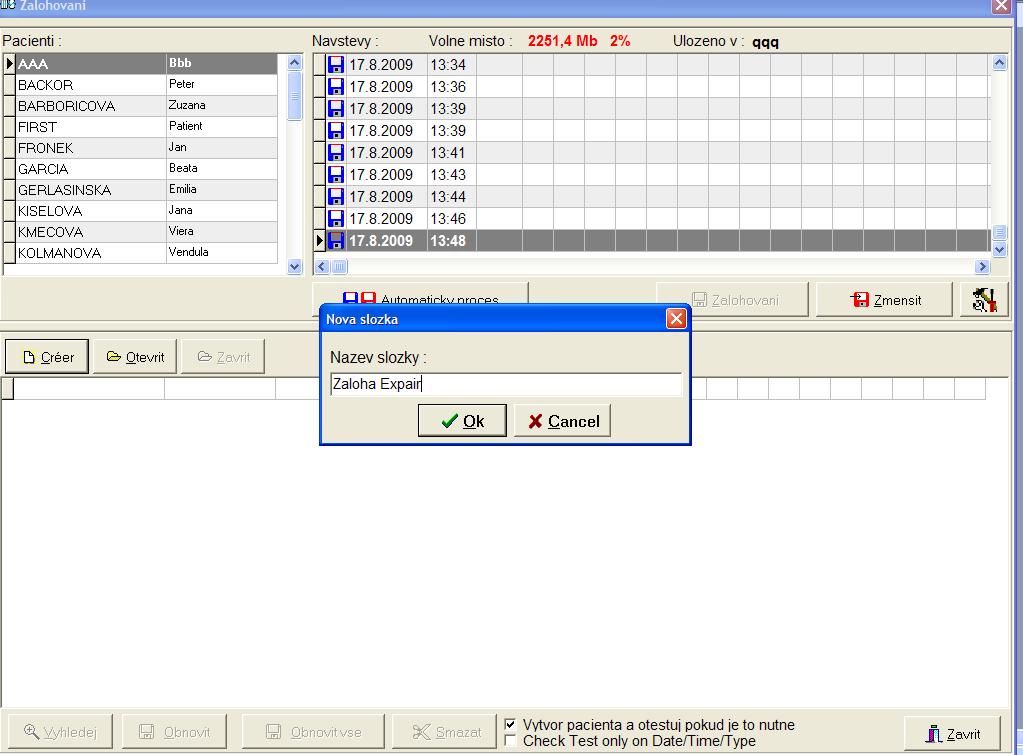Screen dimensions: 1023x755
Task: Click the Zmensit button
Action: 884,300
